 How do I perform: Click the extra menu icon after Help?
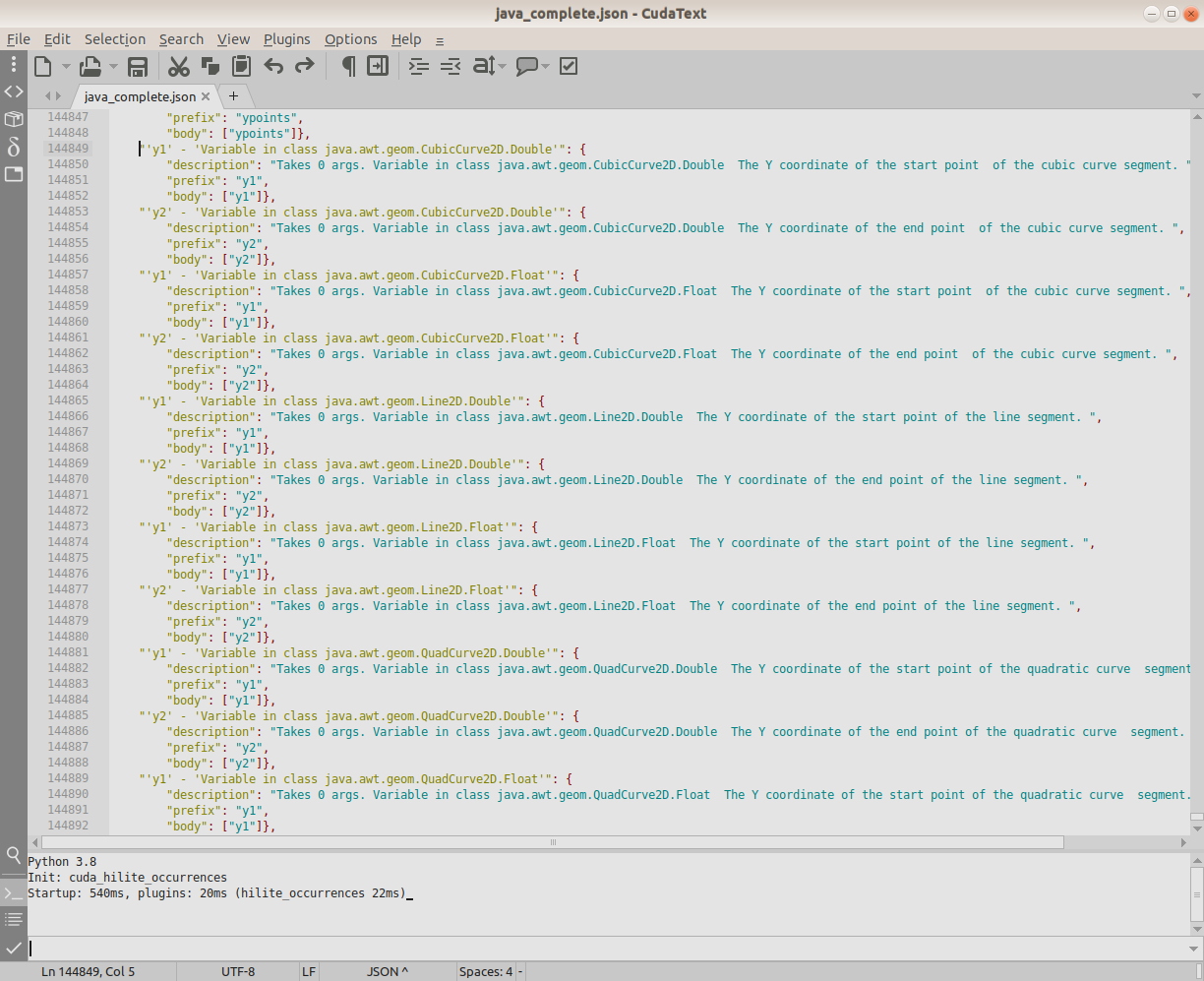click(440, 40)
